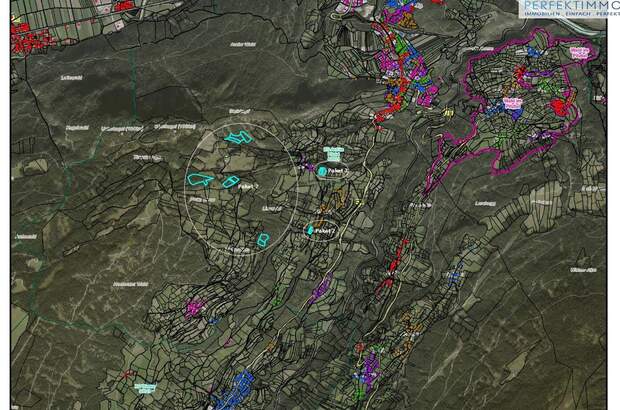Select the cyan Paket 3 marker
The width and height of the screenshot is (620, 410).
click(x=322, y=172)
